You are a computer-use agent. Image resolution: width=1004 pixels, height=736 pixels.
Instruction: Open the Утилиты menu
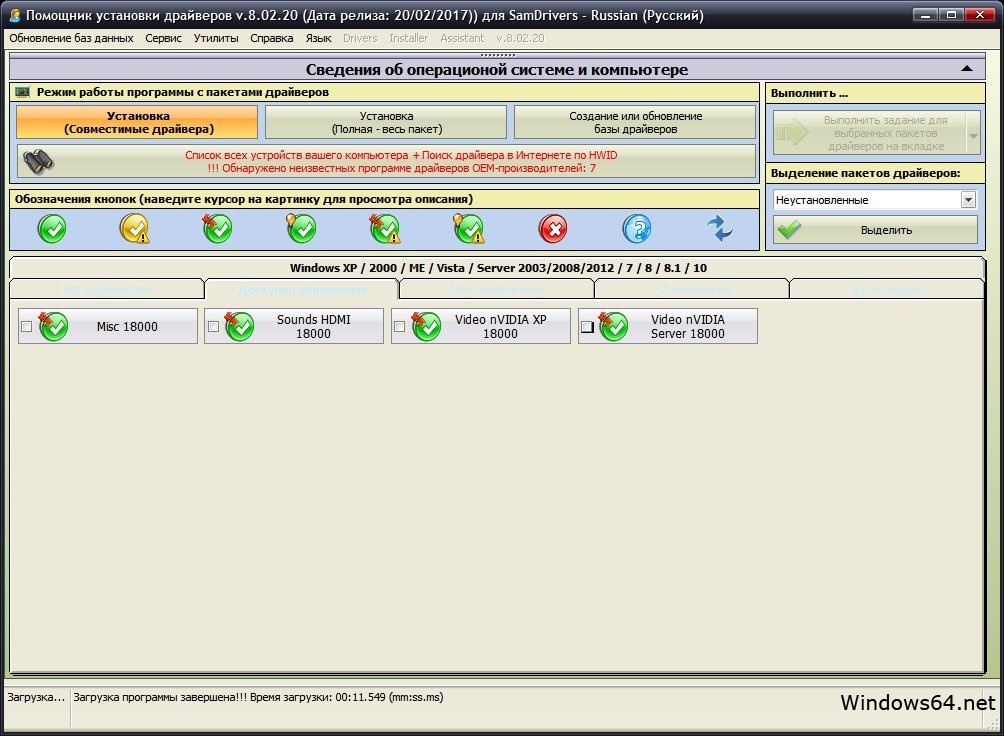(216, 38)
